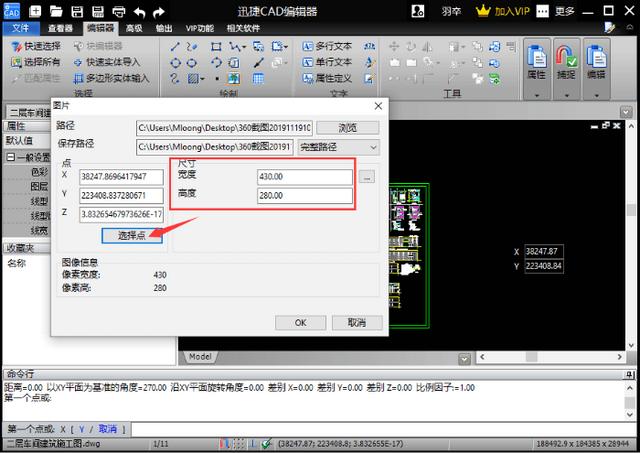Image resolution: width=640 pixels, height=453 pixels.
Task: Click the New file icon in title bar
Action: (35, 11)
